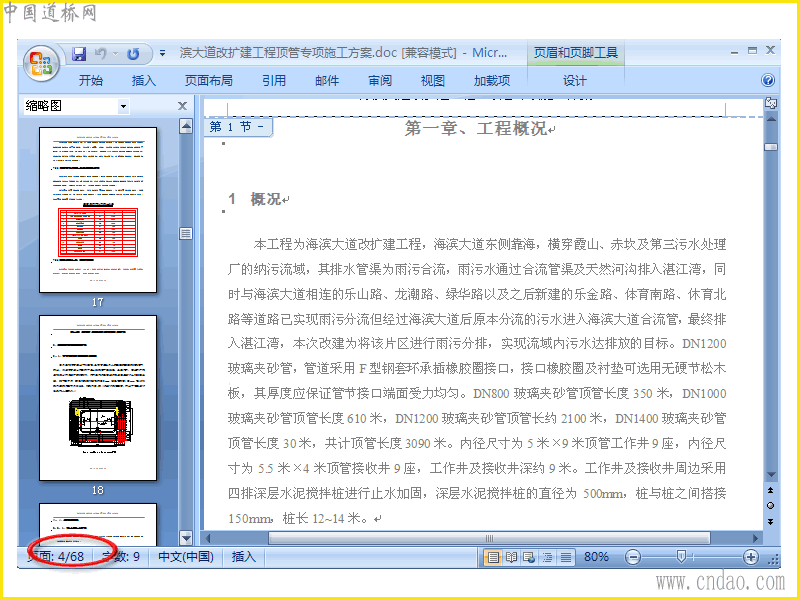Select the 邮件 ribbon tab
800x600 pixels.
327,81
